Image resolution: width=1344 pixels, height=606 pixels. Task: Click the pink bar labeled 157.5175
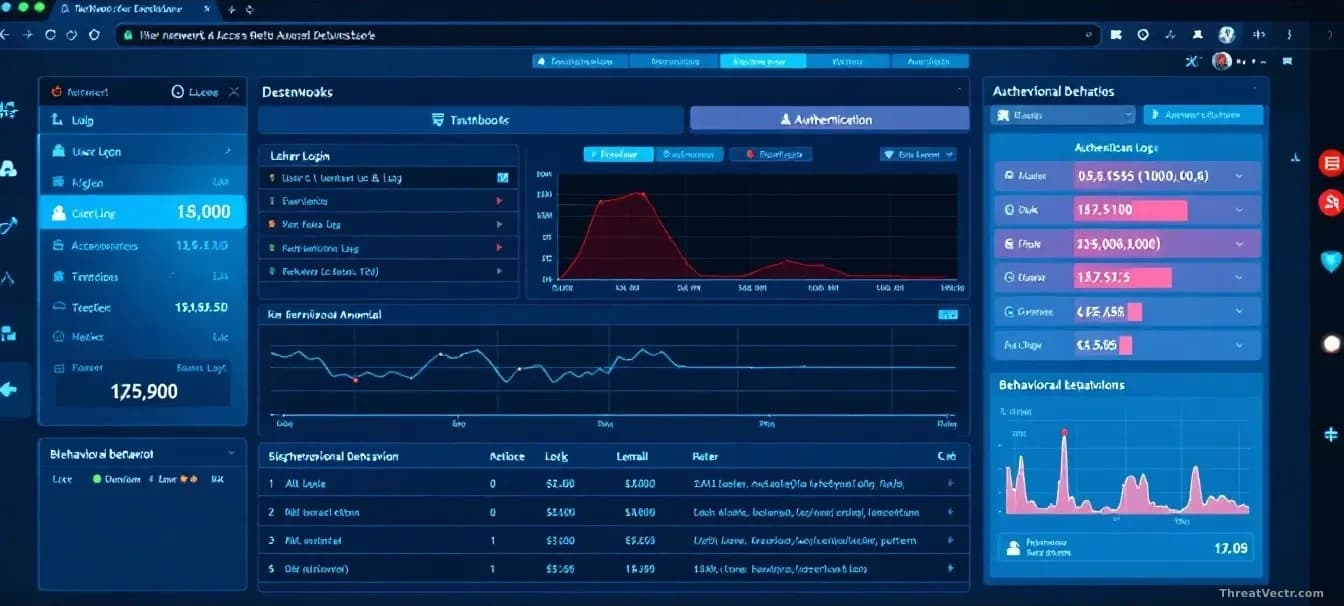coord(1122,277)
